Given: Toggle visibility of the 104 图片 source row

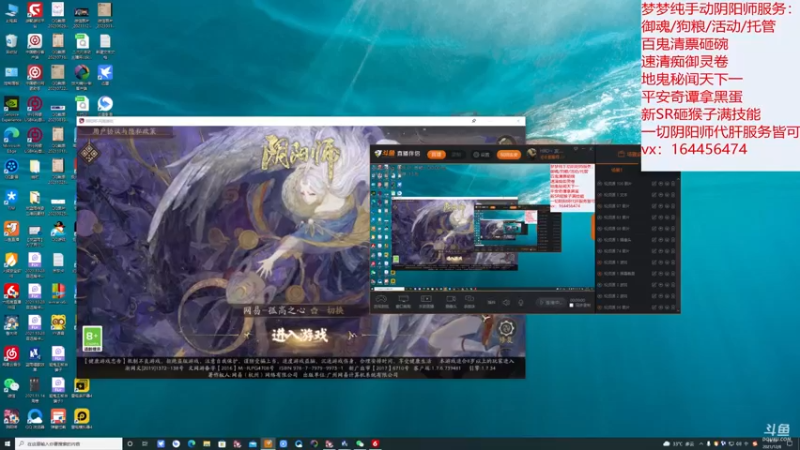Looking at the screenshot, I should click(x=599, y=184).
